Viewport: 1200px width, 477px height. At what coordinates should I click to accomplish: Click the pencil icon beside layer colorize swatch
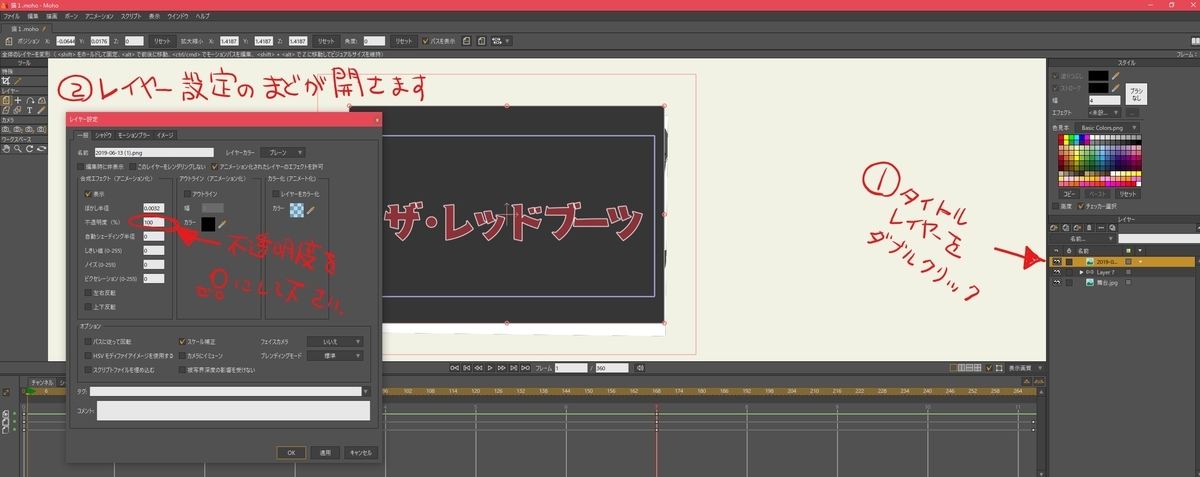click(312, 210)
